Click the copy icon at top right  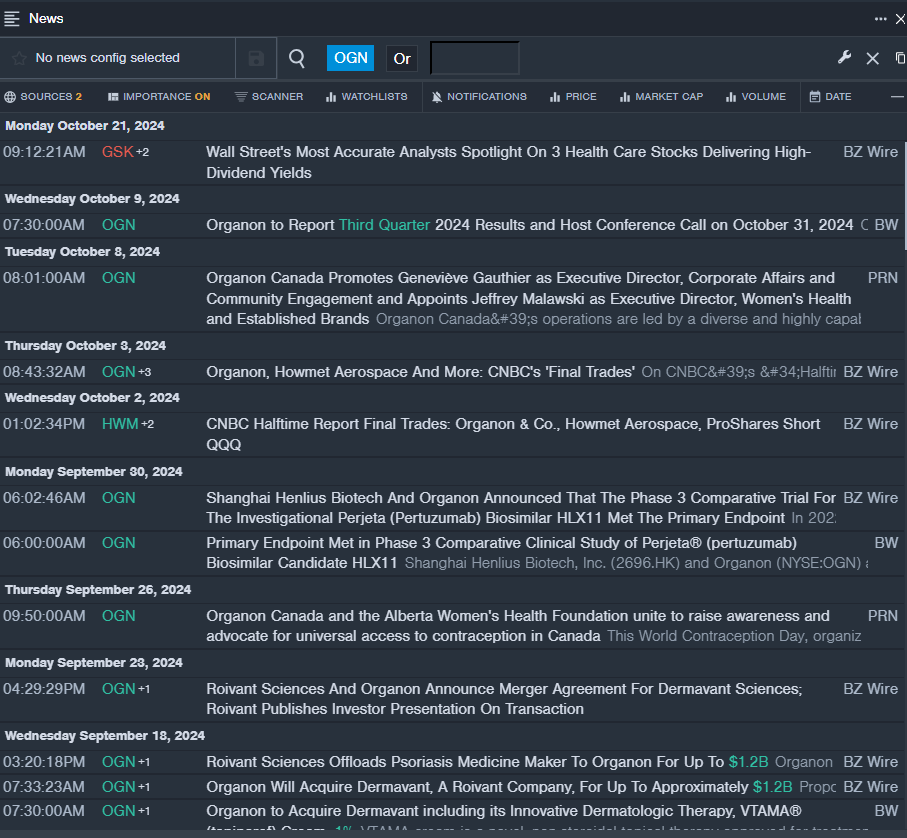pos(900,58)
